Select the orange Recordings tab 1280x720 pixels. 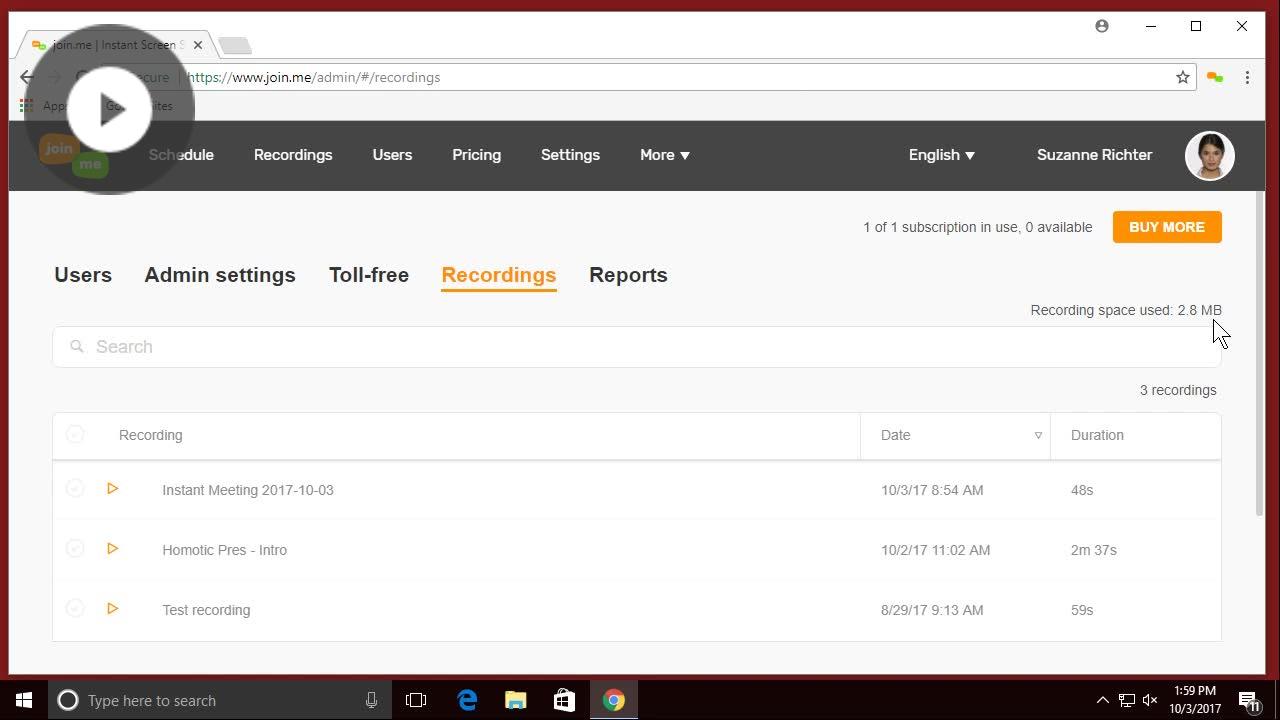click(499, 275)
